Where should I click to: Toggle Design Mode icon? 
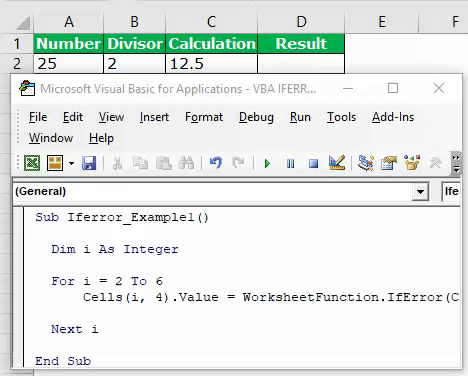337,163
